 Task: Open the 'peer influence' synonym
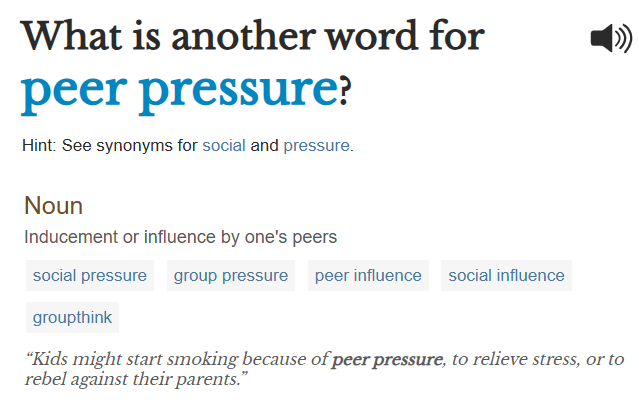tap(368, 275)
